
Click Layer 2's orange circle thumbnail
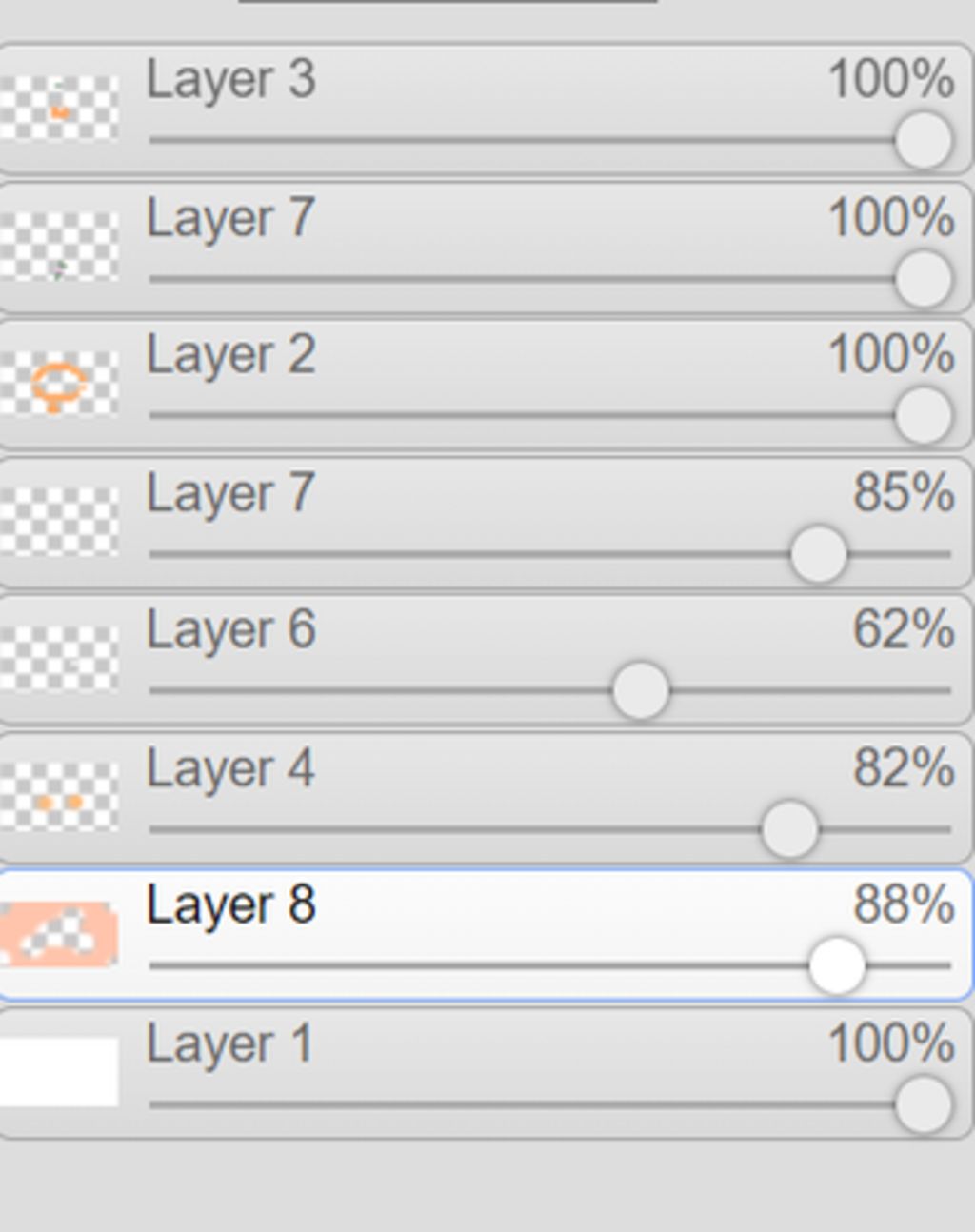pos(59,383)
